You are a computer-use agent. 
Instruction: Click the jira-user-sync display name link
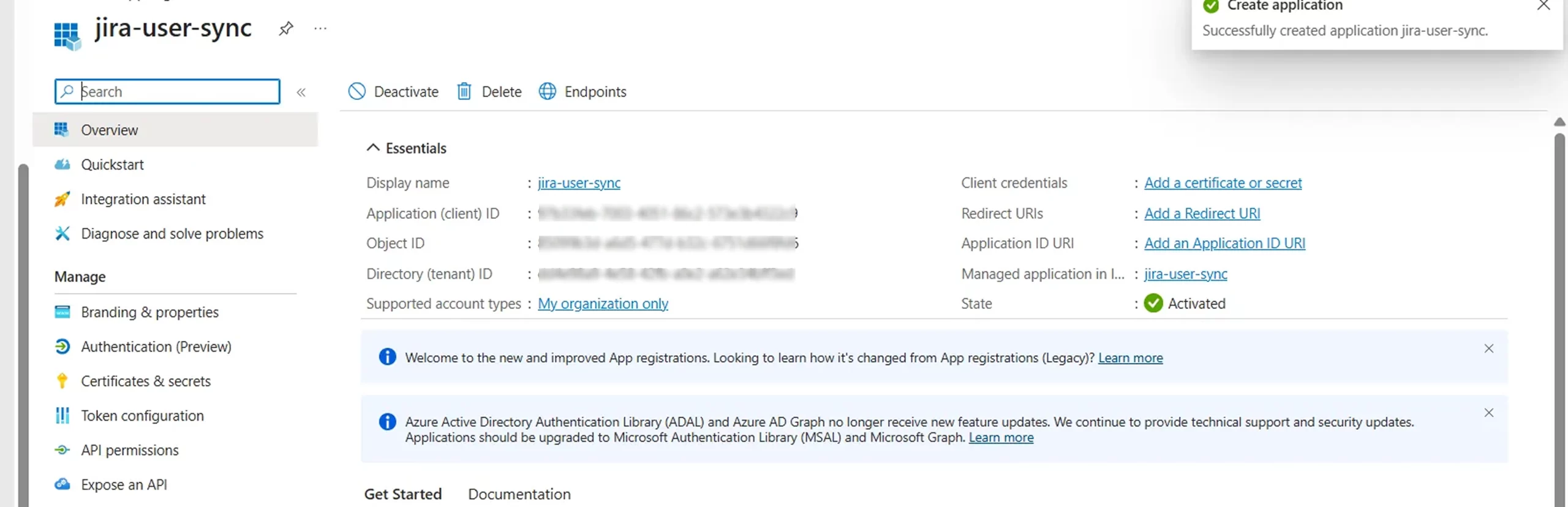[x=579, y=183]
